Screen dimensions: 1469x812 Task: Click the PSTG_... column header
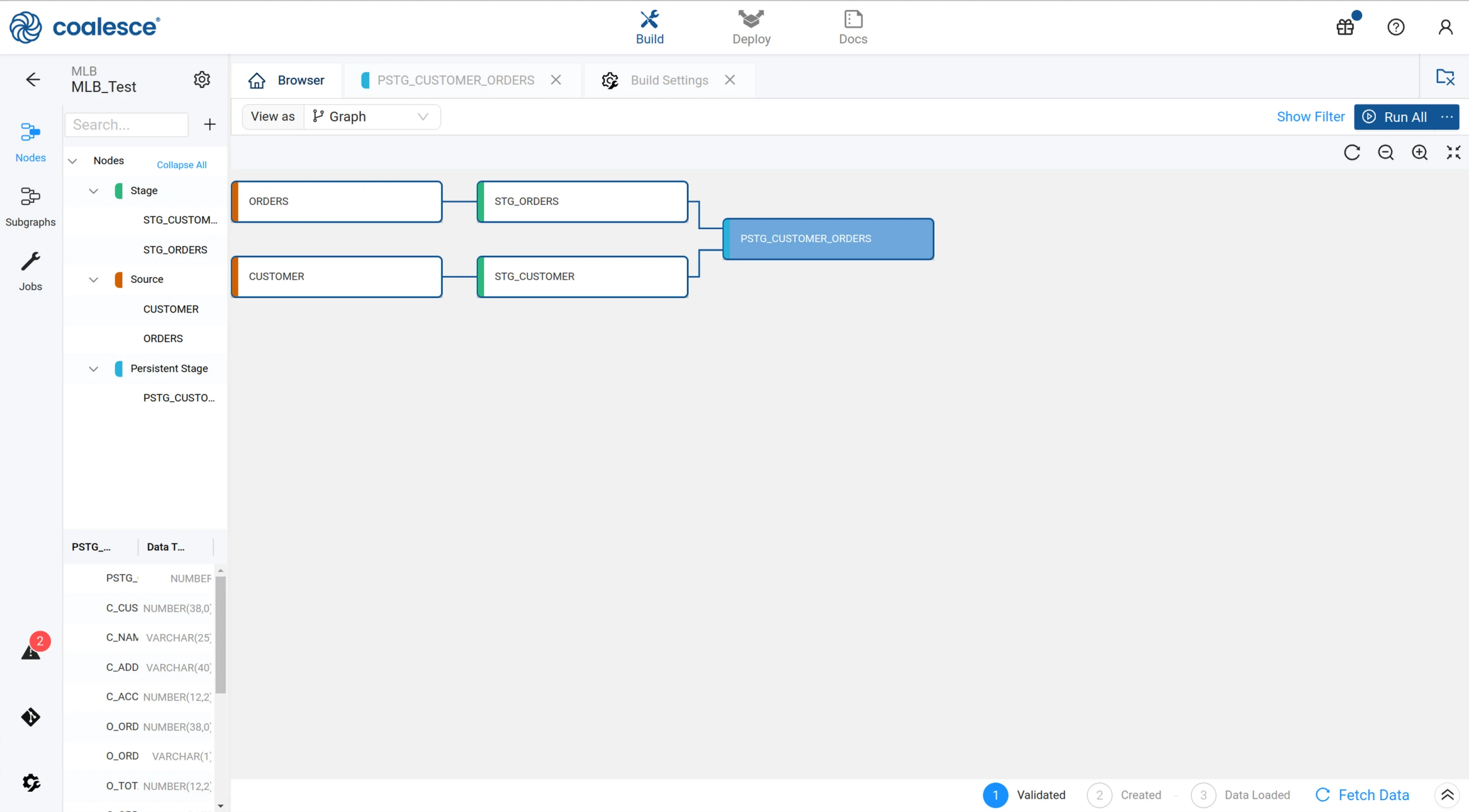pyautogui.click(x=101, y=547)
